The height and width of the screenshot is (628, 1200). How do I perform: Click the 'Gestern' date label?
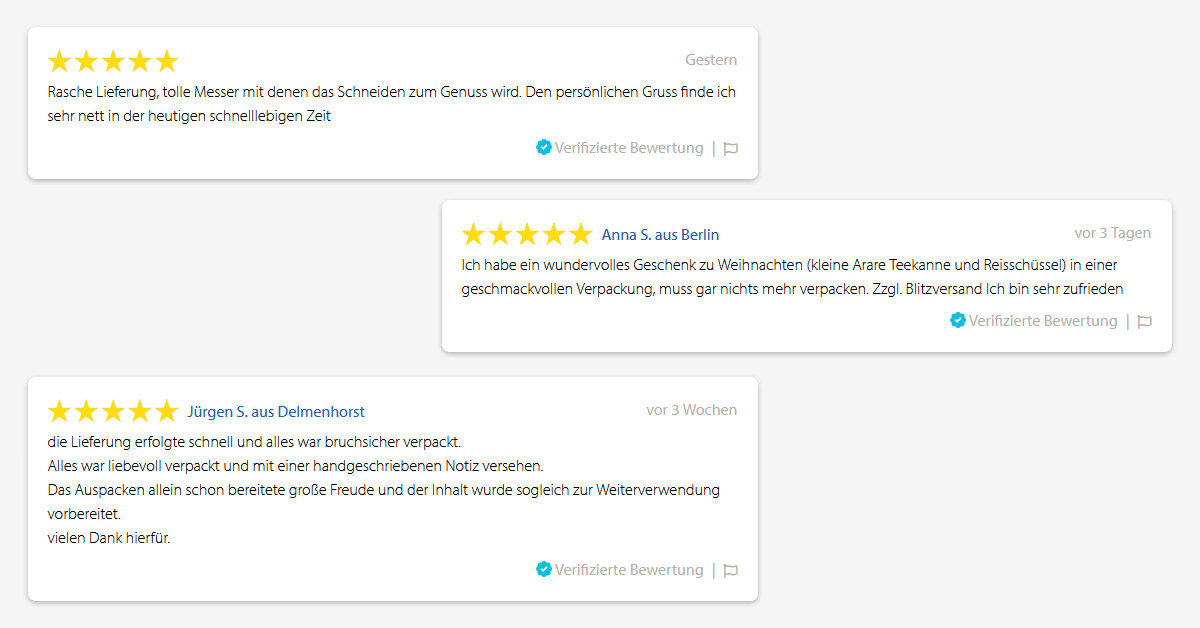pos(711,60)
